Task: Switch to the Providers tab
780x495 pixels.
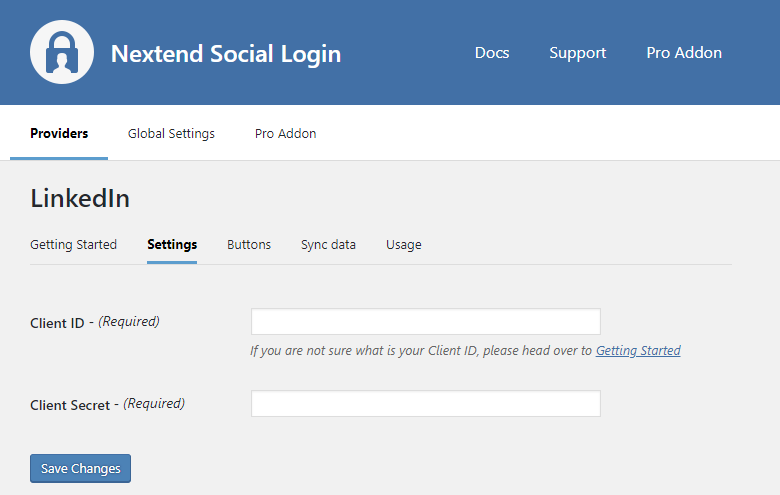Action: pyautogui.click(x=59, y=133)
